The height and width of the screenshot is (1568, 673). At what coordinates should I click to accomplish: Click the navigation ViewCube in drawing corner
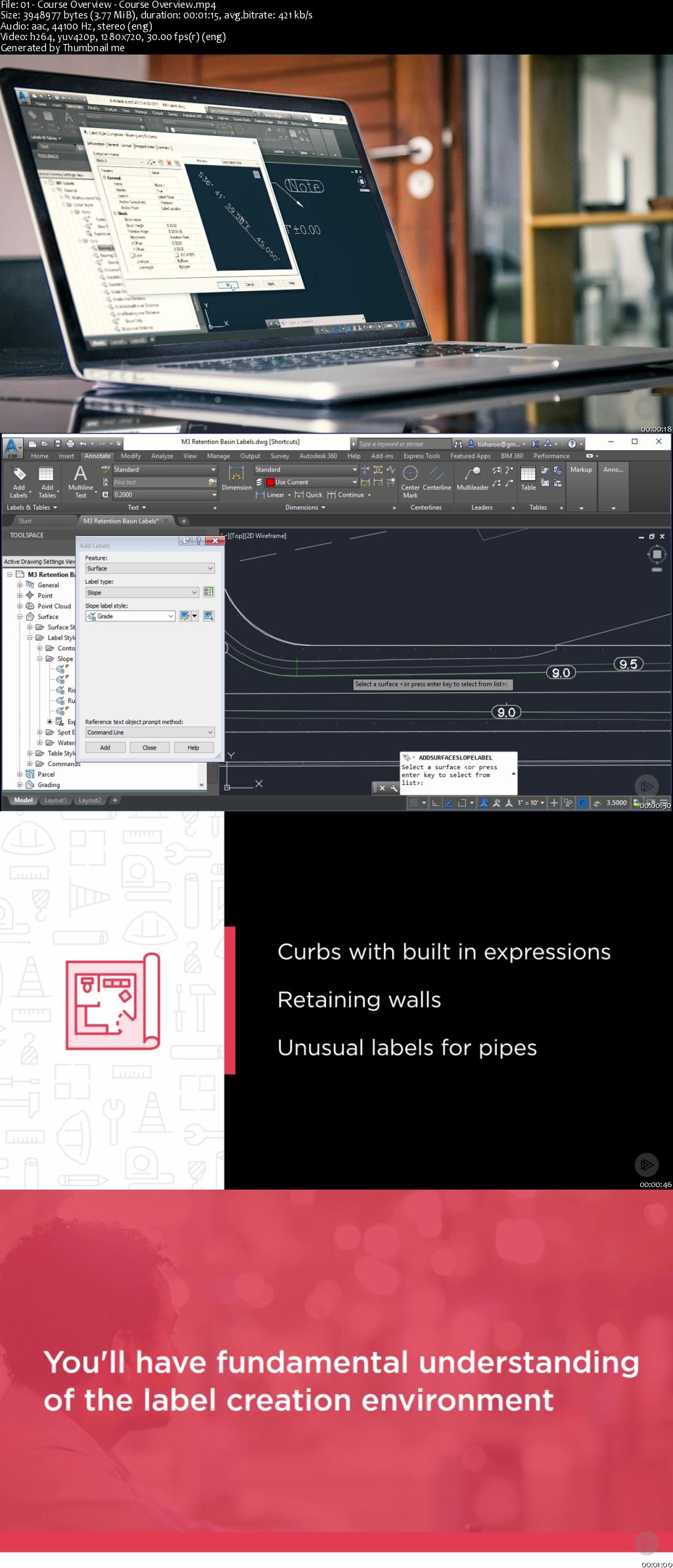tap(657, 554)
